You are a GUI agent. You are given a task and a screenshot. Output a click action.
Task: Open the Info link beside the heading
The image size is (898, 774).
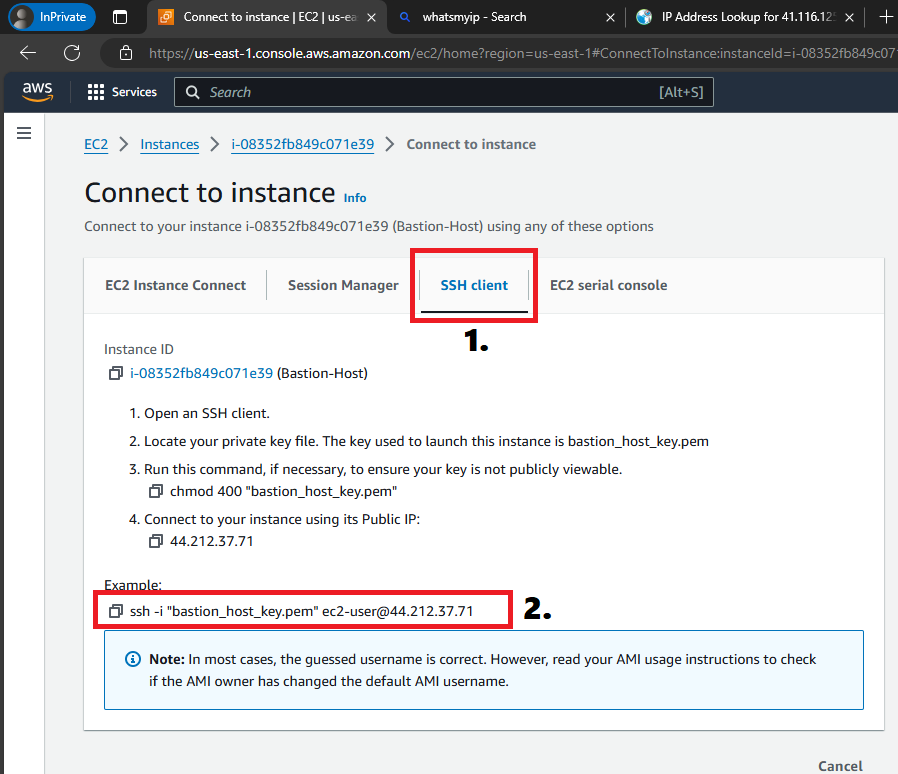[355, 198]
